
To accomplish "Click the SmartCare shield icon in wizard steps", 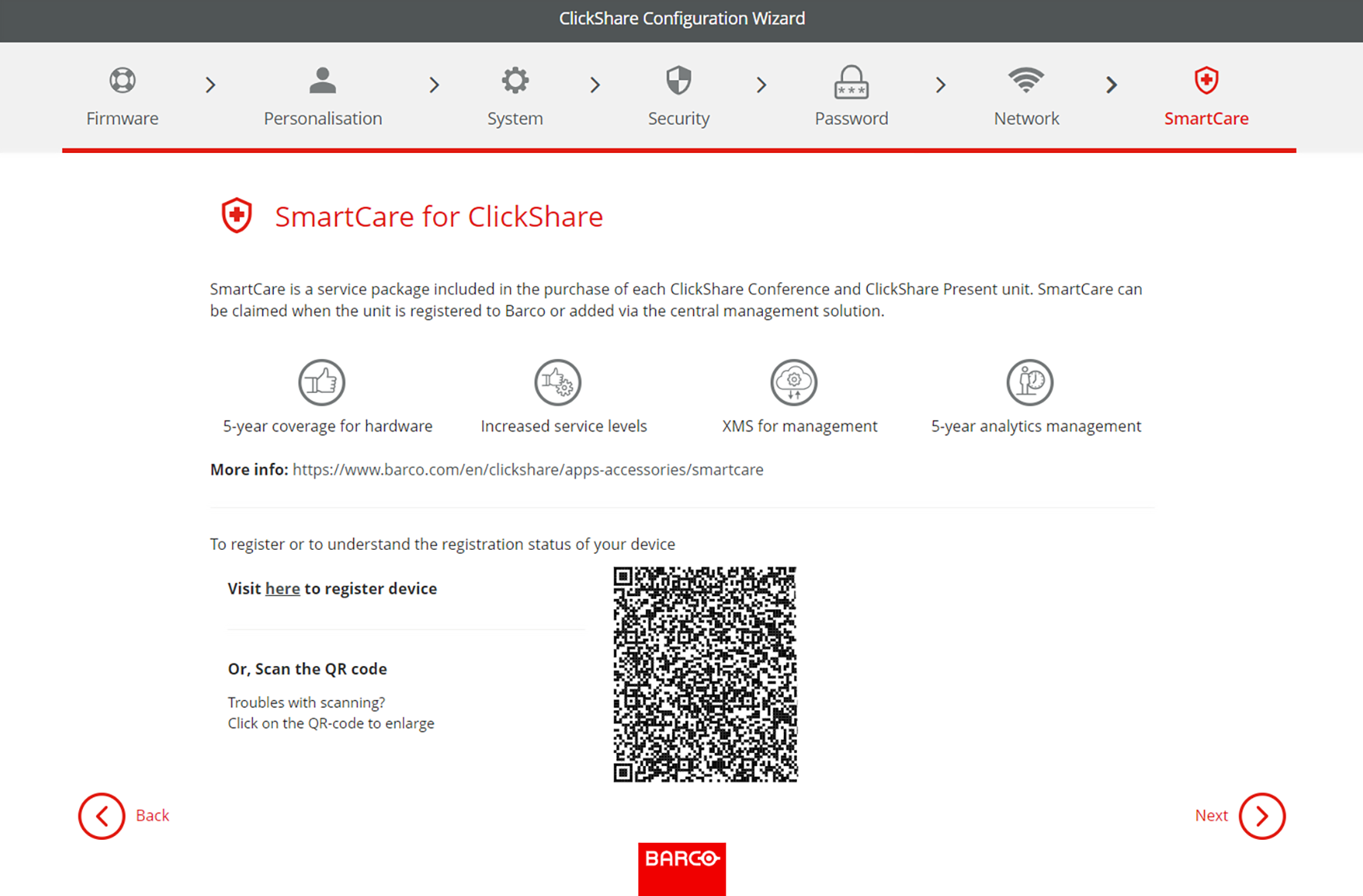I will tap(1206, 80).
